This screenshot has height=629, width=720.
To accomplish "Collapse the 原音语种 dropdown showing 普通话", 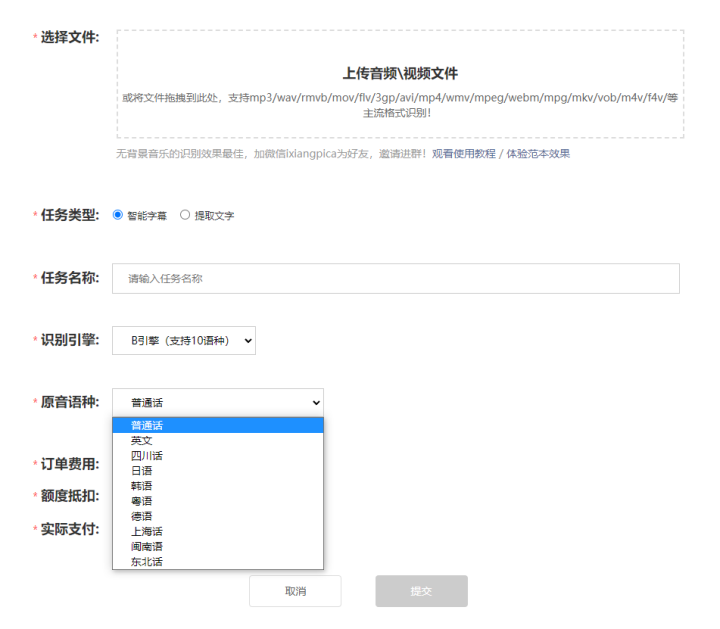I will click(x=218, y=403).
